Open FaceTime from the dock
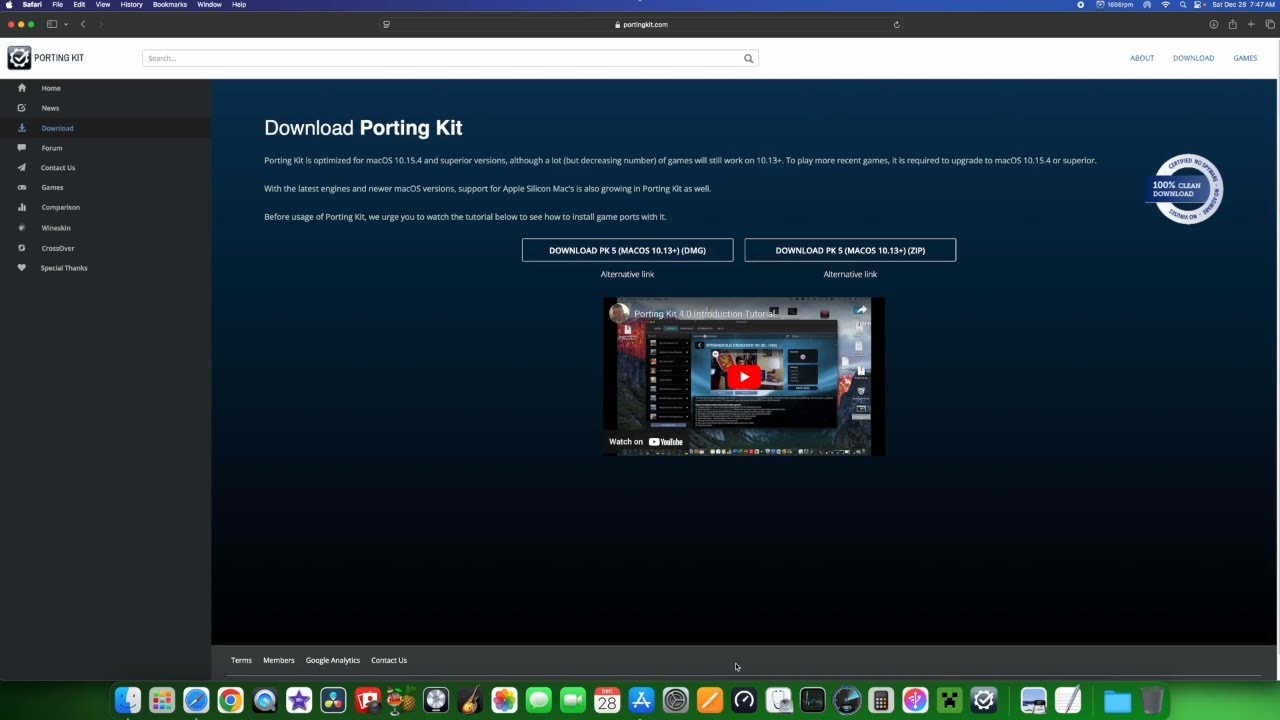1280x720 pixels. 573,700
